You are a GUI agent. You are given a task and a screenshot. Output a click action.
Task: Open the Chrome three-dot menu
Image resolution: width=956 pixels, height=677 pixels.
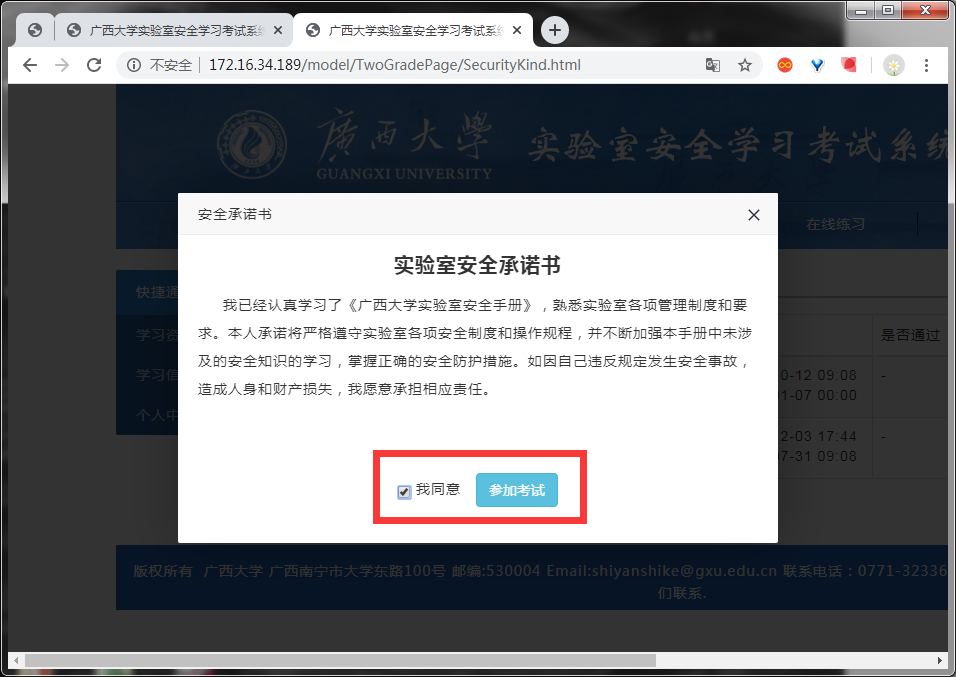click(926, 65)
